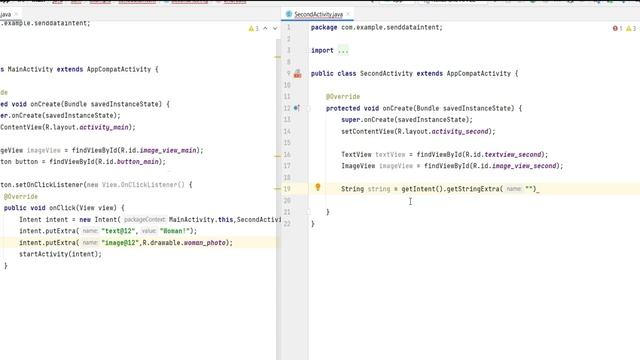Image resolution: width=640 pixels, height=360 pixels.
Task: Click "Woman!" value in putExtra call
Action: click(174, 231)
